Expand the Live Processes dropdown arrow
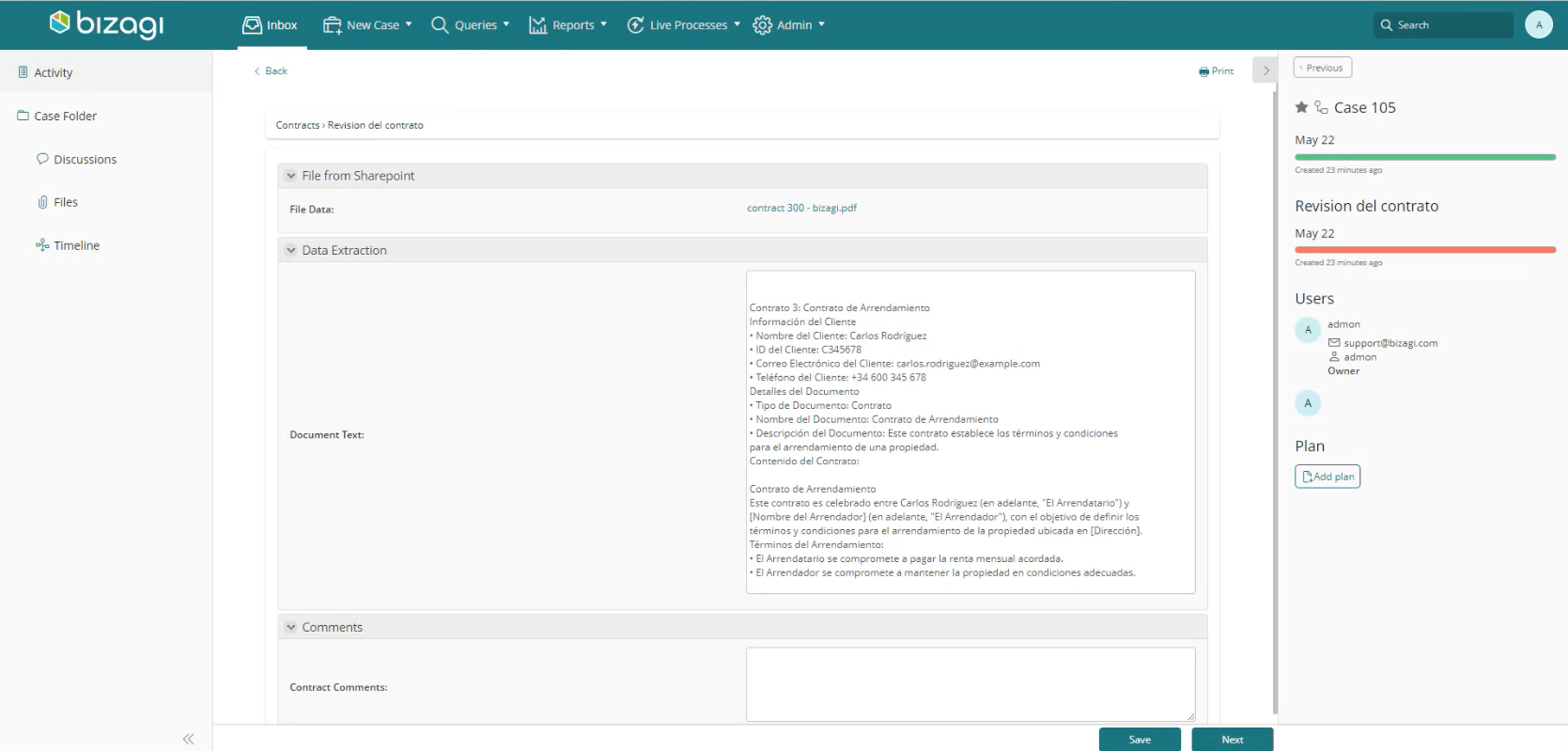Viewport: 1568px width, 751px height. pos(737,24)
